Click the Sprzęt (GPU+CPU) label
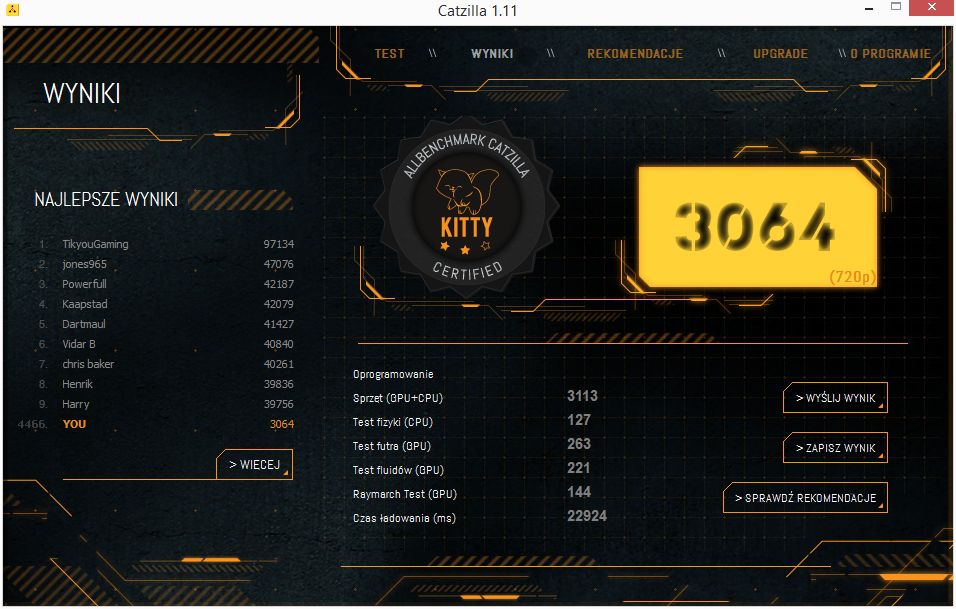This screenshot has height=609, width=956. [x=398, y=398]
